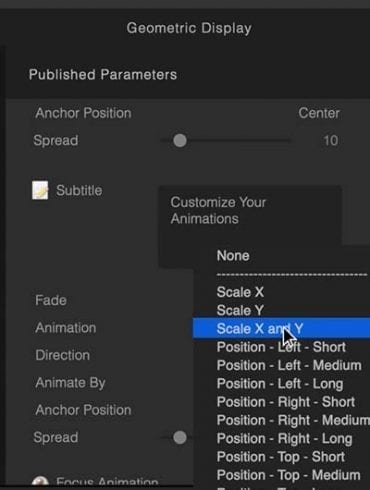The image size is (370, 490).
Task: Click the Animation parameter label
Action: [x=66, y=328]
